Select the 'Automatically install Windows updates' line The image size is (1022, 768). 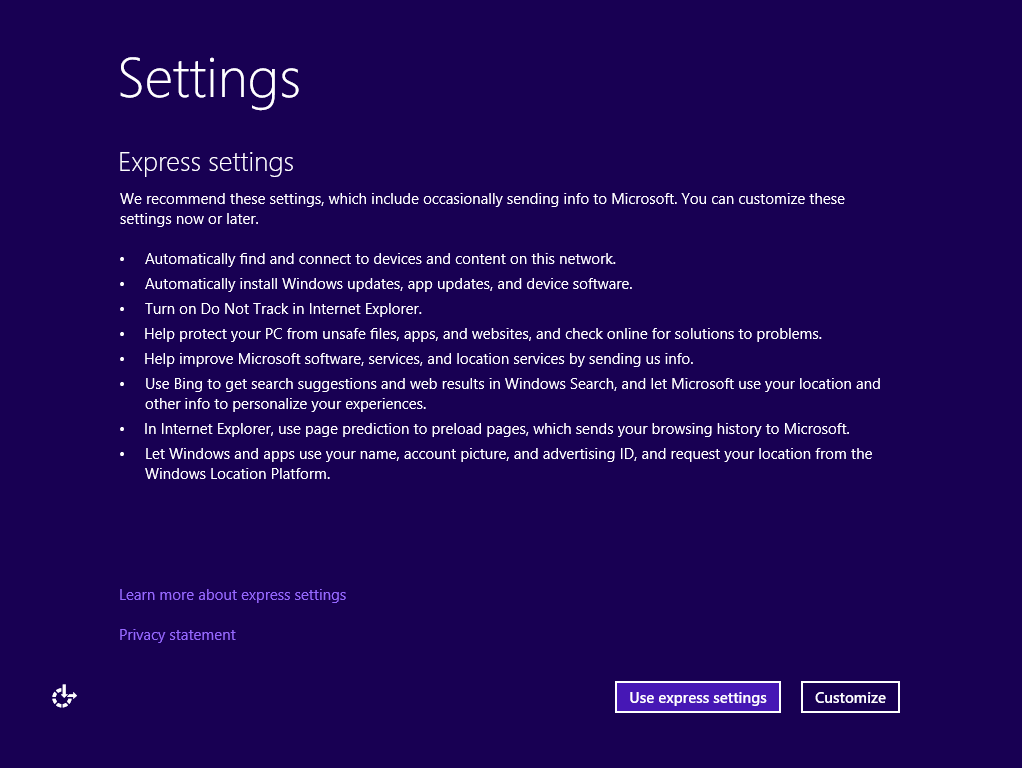388,284
